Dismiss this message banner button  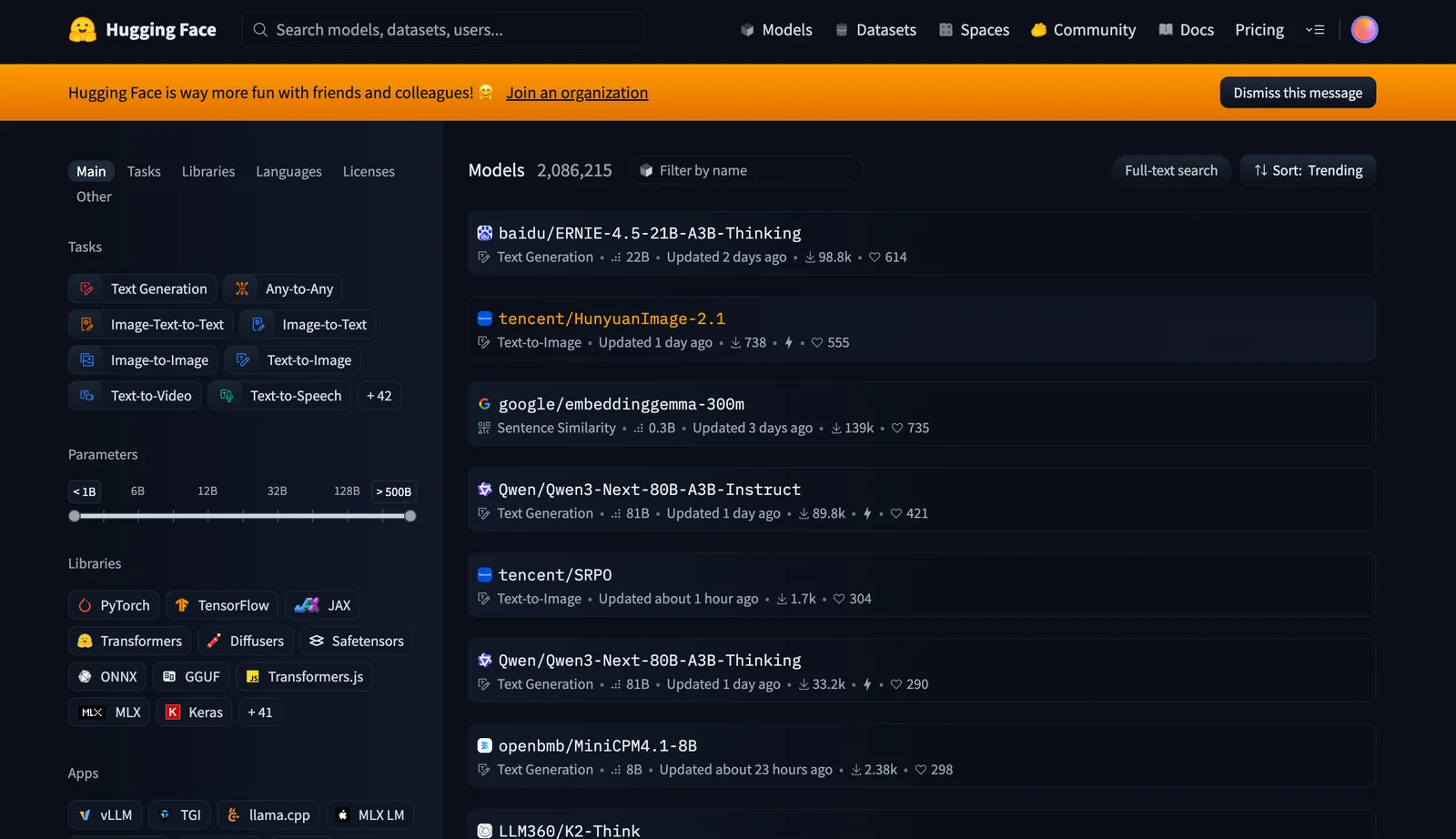coord(1298,93)
